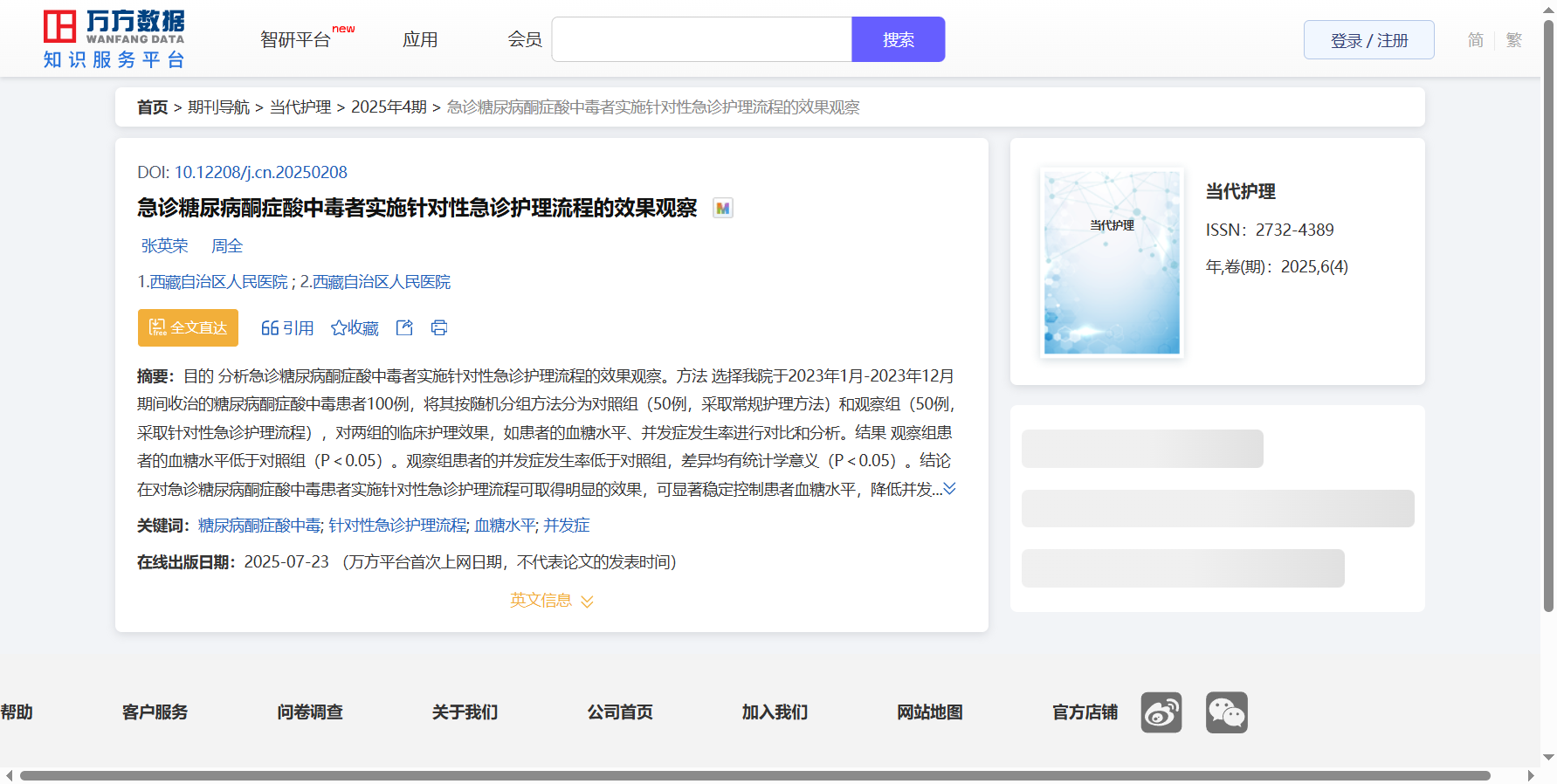
Task: Switch to simplified Chinese 简
Action: pos(1475,40)
